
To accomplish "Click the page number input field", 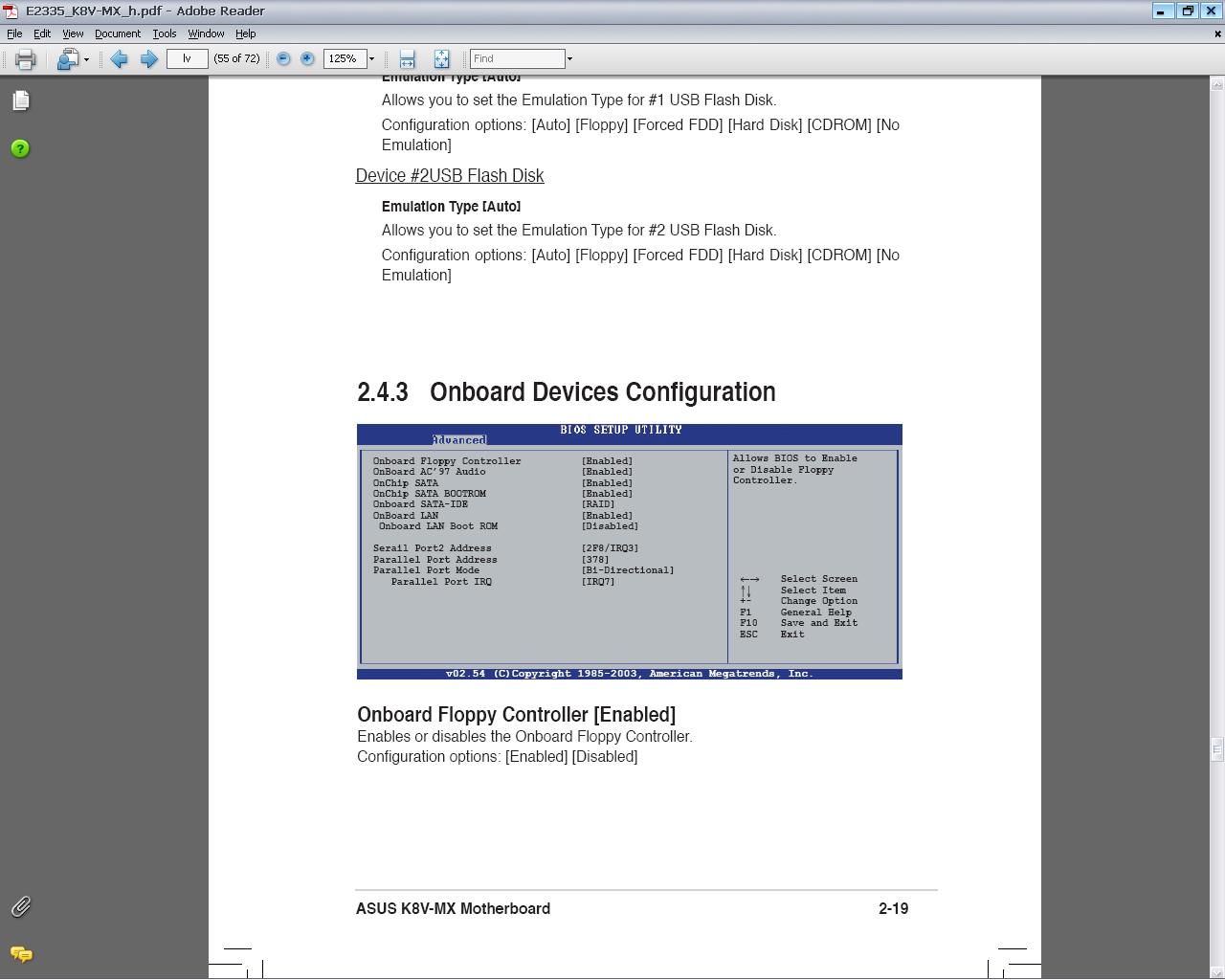I will pyautogui.click(x=187, y=58).
